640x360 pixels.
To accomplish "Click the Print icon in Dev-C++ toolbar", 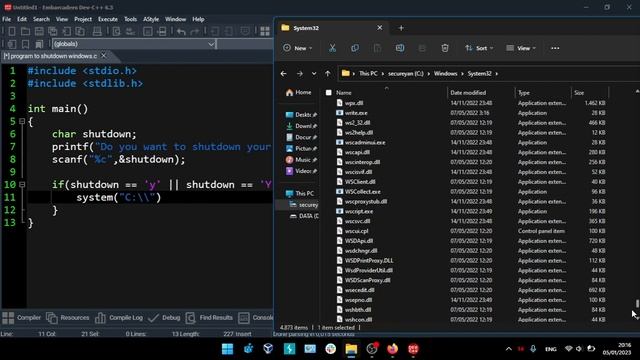I will (x=97, y=31).
